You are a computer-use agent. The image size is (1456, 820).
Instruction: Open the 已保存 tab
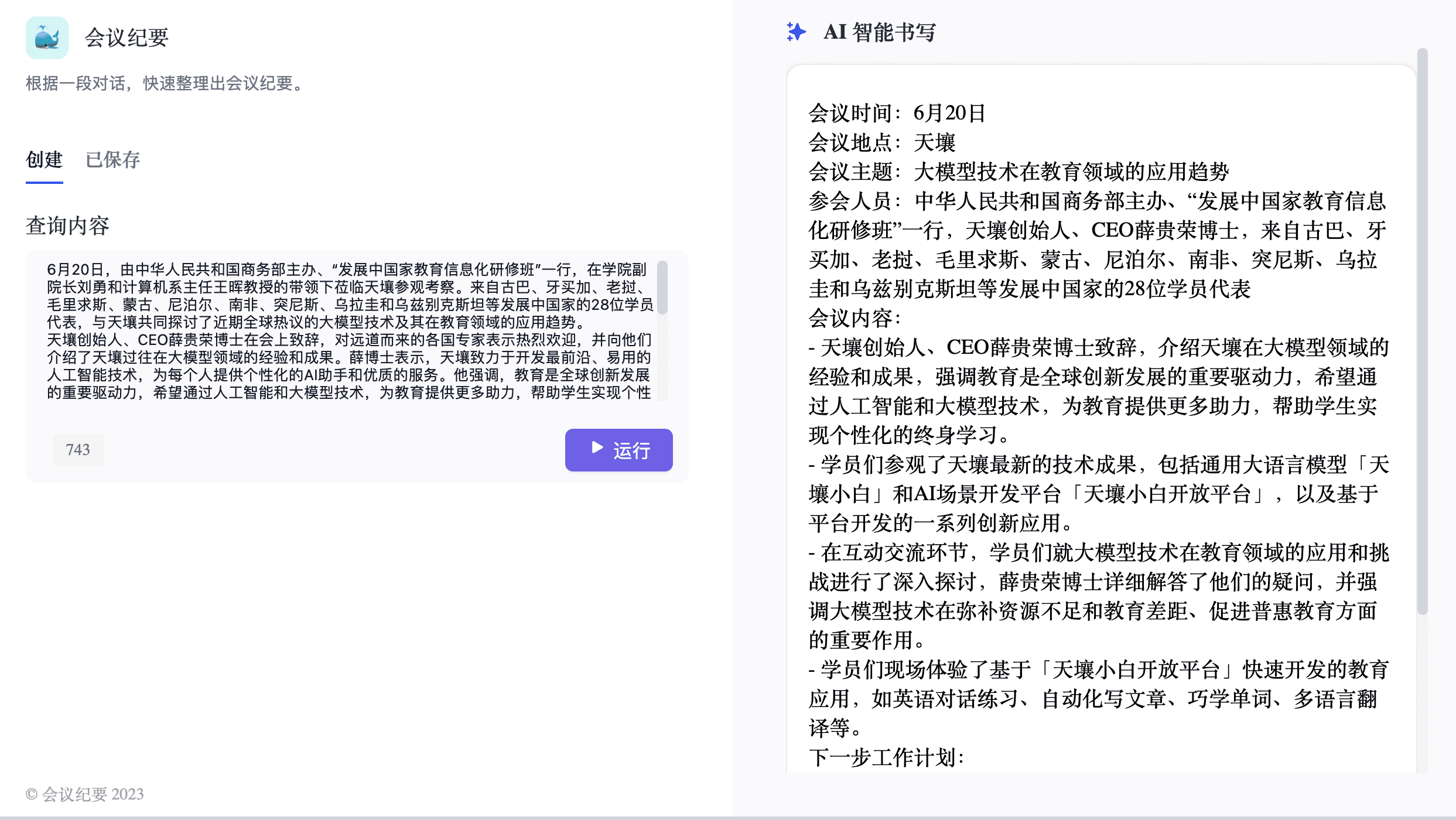112,160
